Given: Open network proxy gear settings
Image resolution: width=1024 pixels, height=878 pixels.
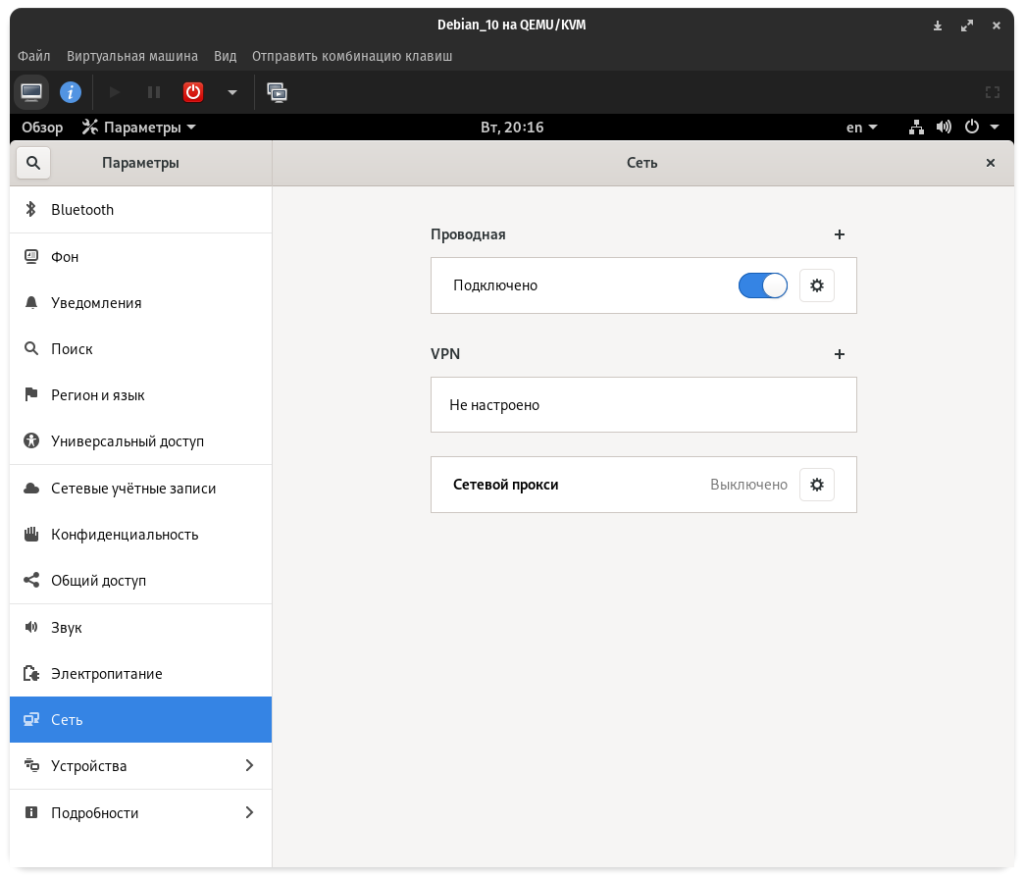Looking at the screenshot, I should coord(816,485).
